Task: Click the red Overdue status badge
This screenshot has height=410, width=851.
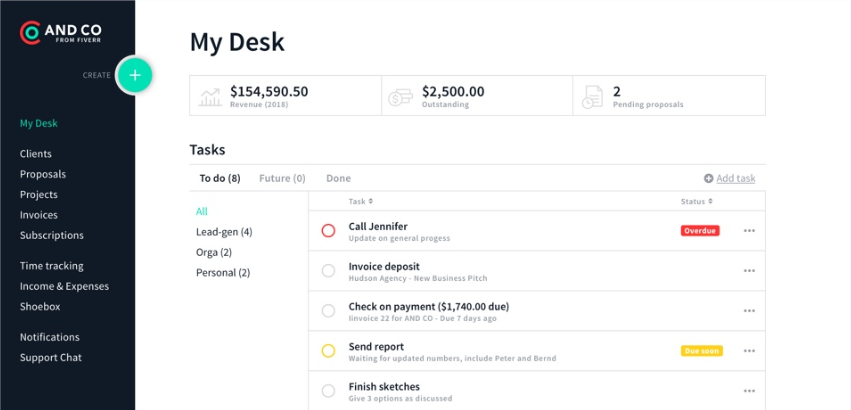Action: pyautogui.click(x=700, y=231)
